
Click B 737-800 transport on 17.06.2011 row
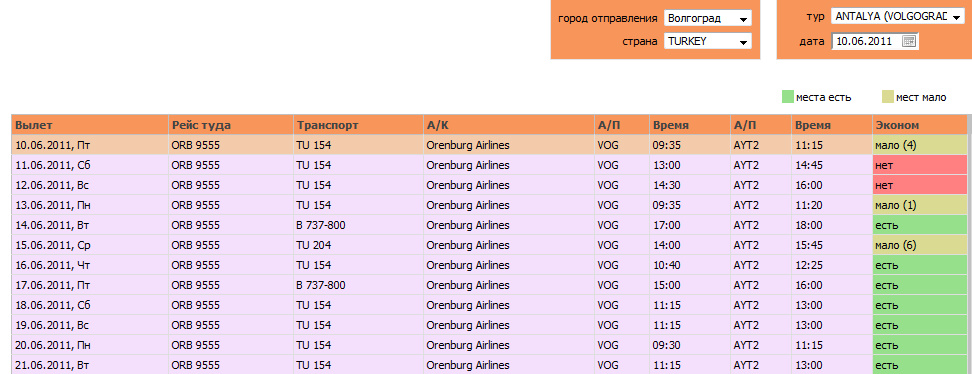click(x=358, y=285)
